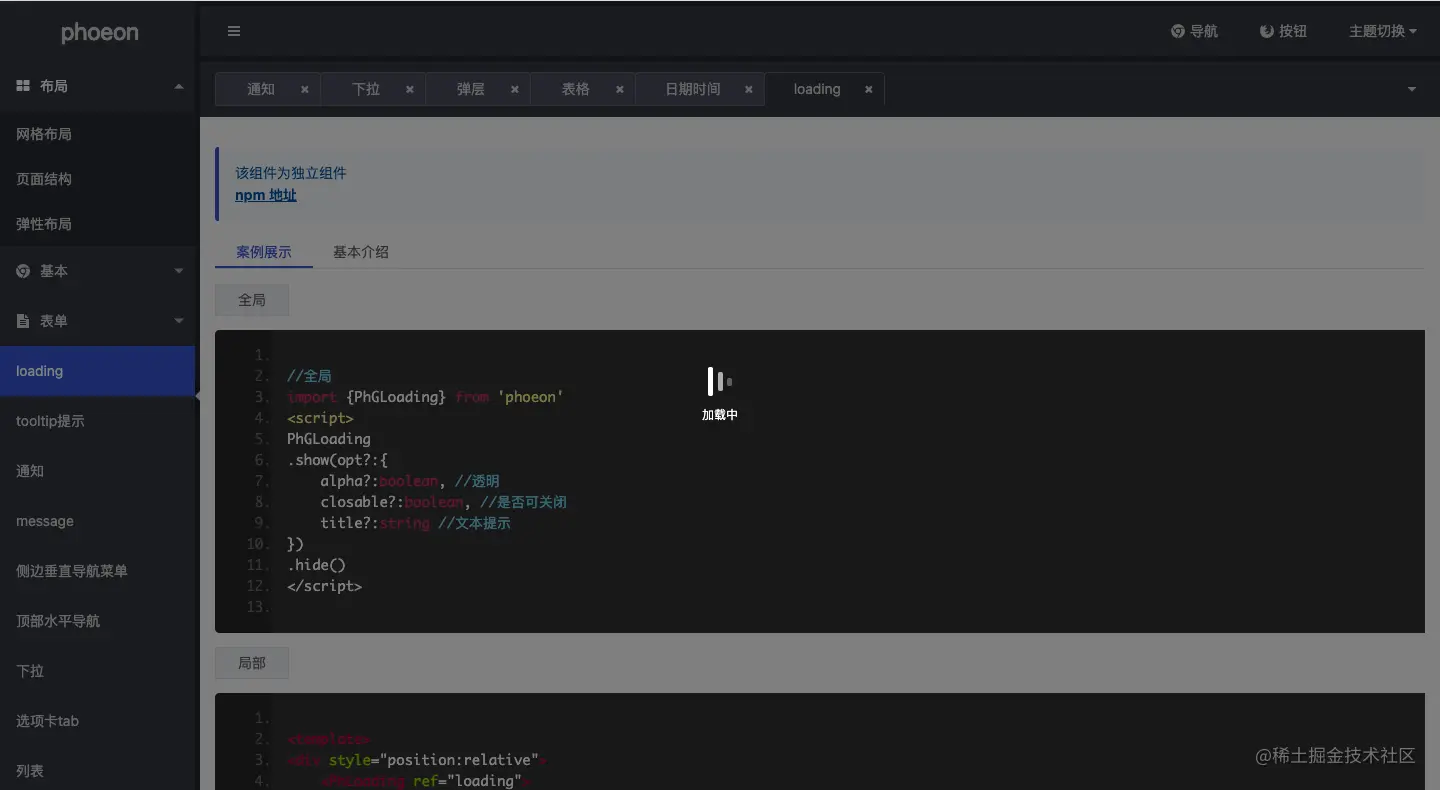Click the 按钮 icon in the top bar

[x=1267, y=31]
